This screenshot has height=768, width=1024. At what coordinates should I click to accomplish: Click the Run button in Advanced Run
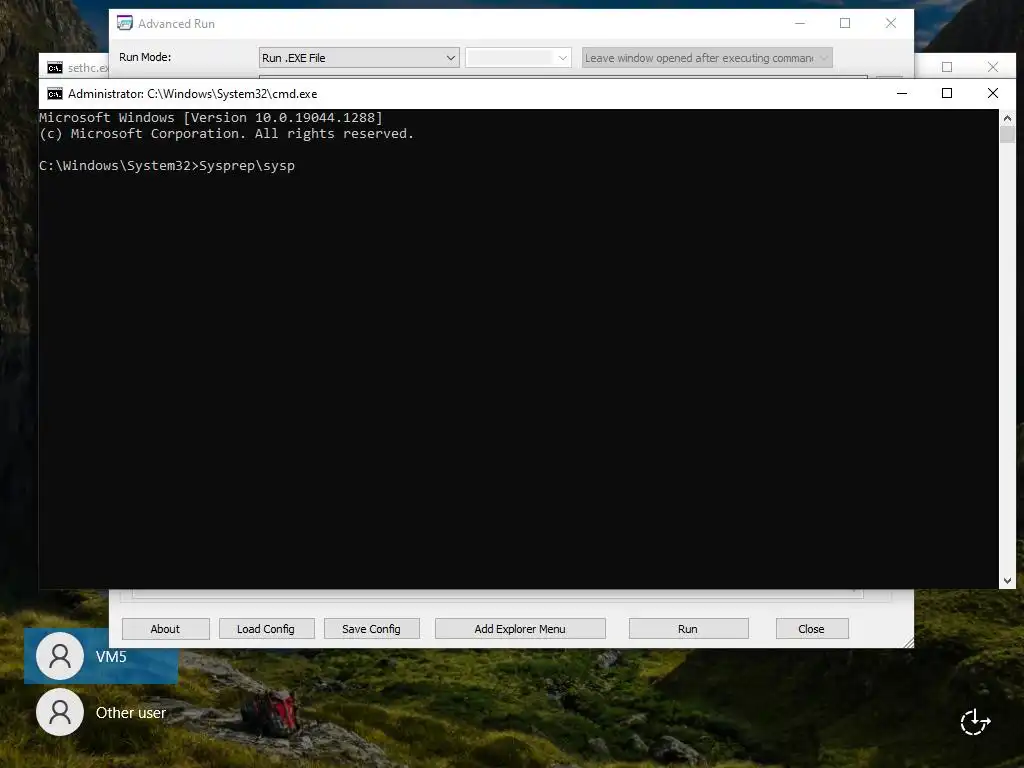(688, 629)
